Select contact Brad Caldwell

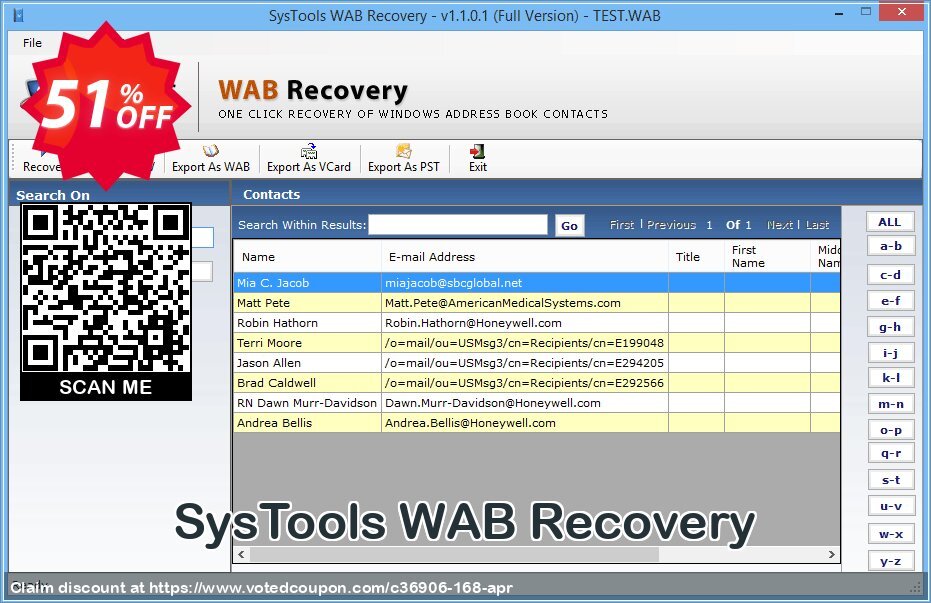[308, 383]
